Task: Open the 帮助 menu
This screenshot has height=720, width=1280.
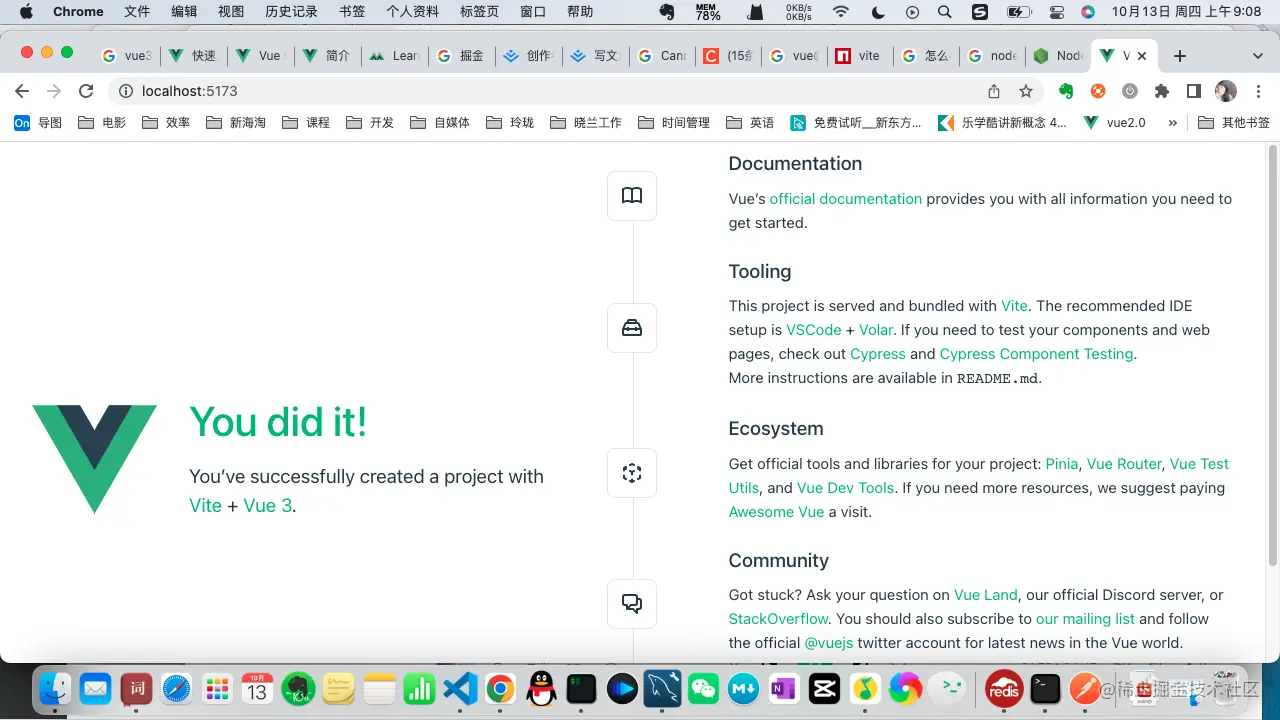Action: pos(580,12)
